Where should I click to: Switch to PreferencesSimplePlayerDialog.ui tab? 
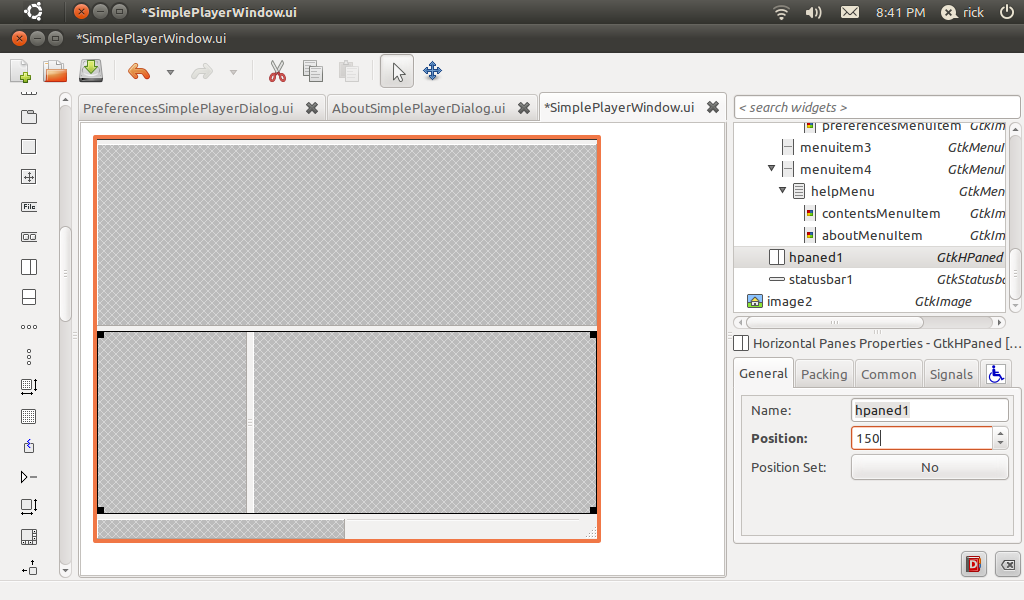coord(188,108)
